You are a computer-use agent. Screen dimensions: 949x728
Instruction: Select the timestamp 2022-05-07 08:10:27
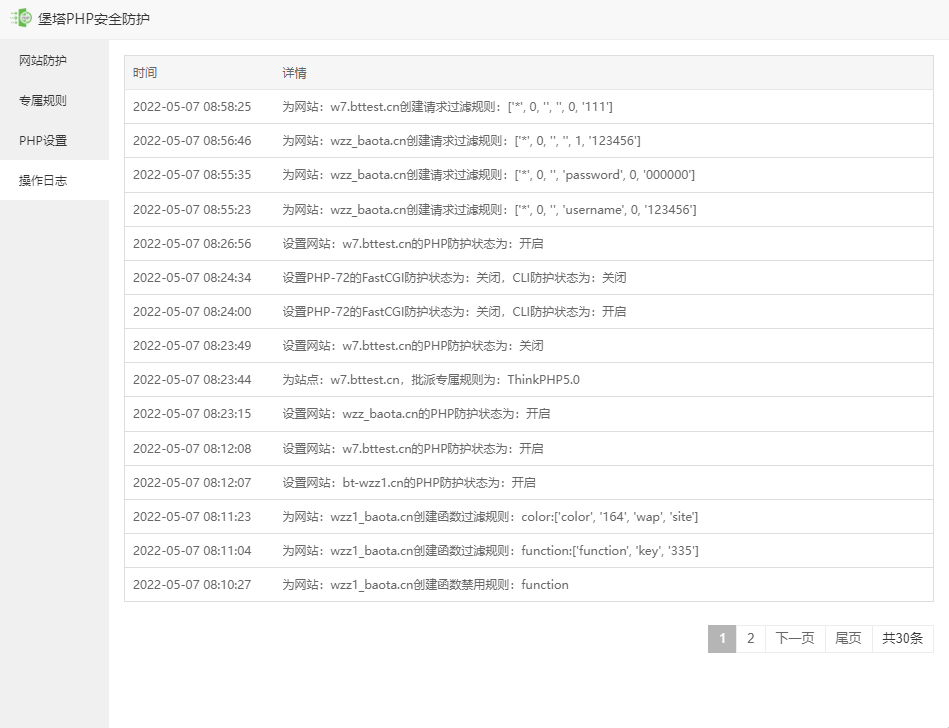point(192,585)
